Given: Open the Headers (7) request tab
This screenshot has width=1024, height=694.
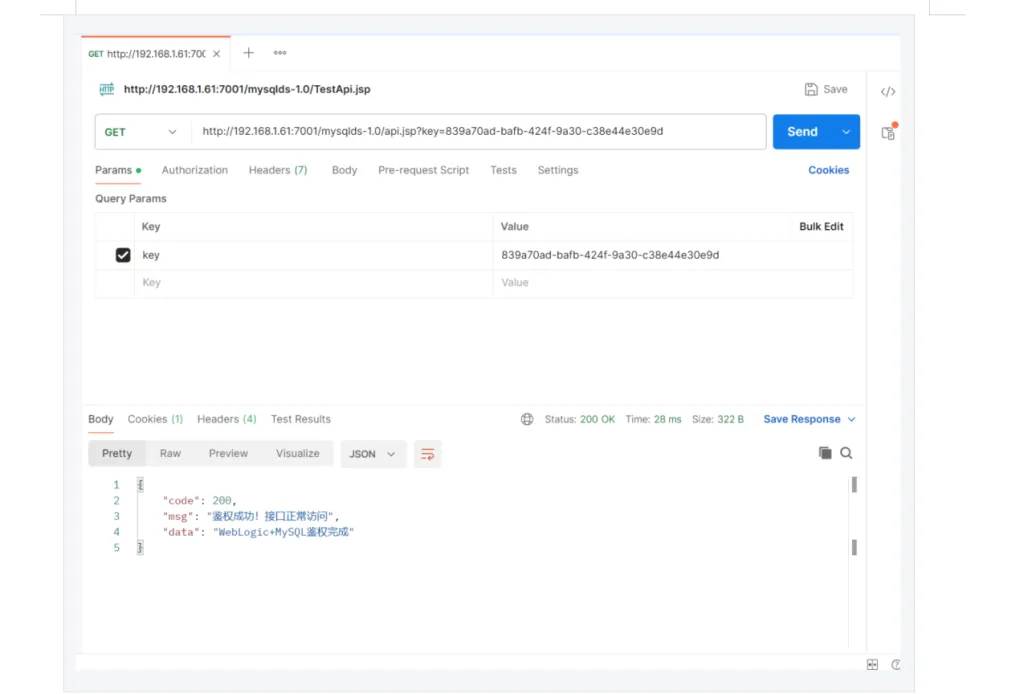Looking at the screenshot, I should click(278, 170).
